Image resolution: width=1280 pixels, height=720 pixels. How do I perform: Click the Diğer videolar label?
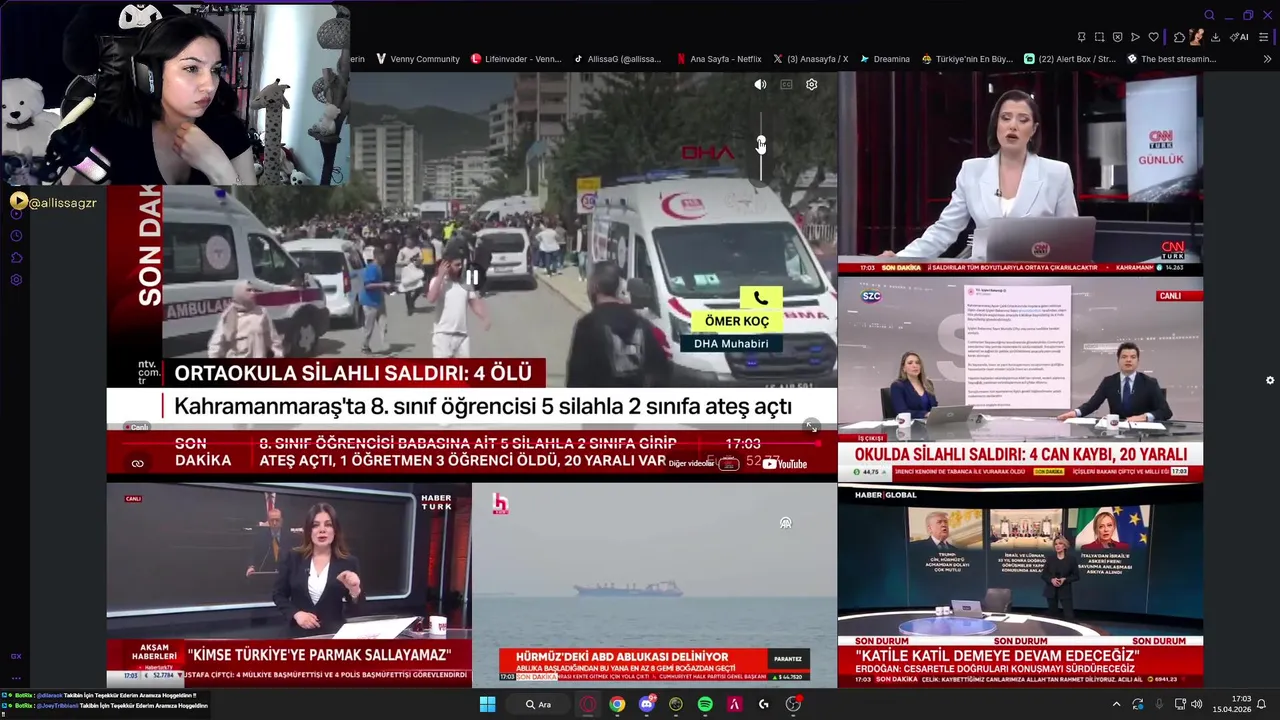(692, 464)
